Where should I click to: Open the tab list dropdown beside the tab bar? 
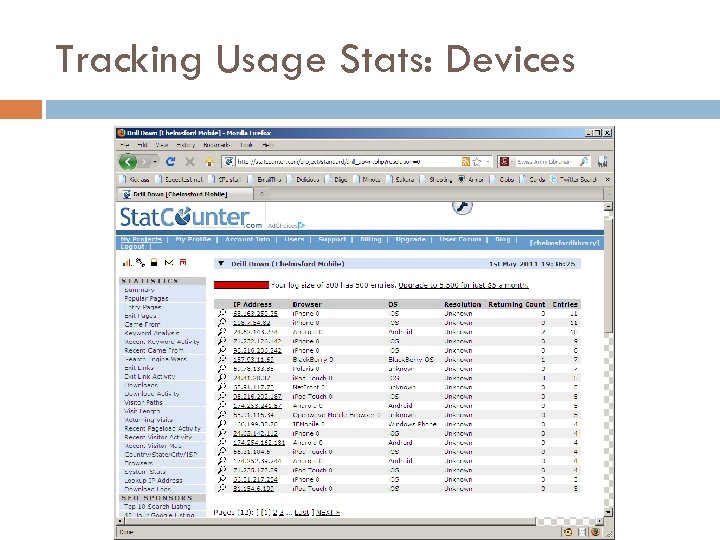(608, 194)
